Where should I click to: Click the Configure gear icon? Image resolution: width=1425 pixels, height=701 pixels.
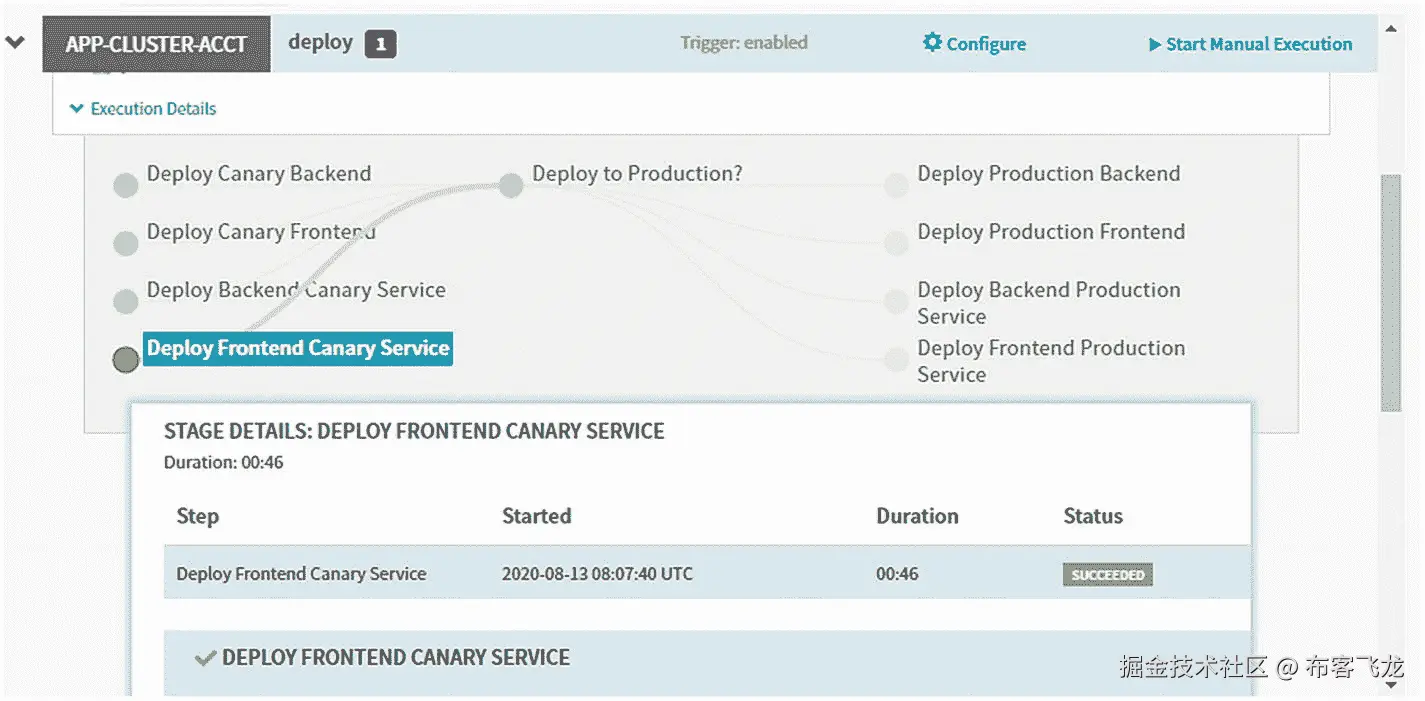coord(932,43)
